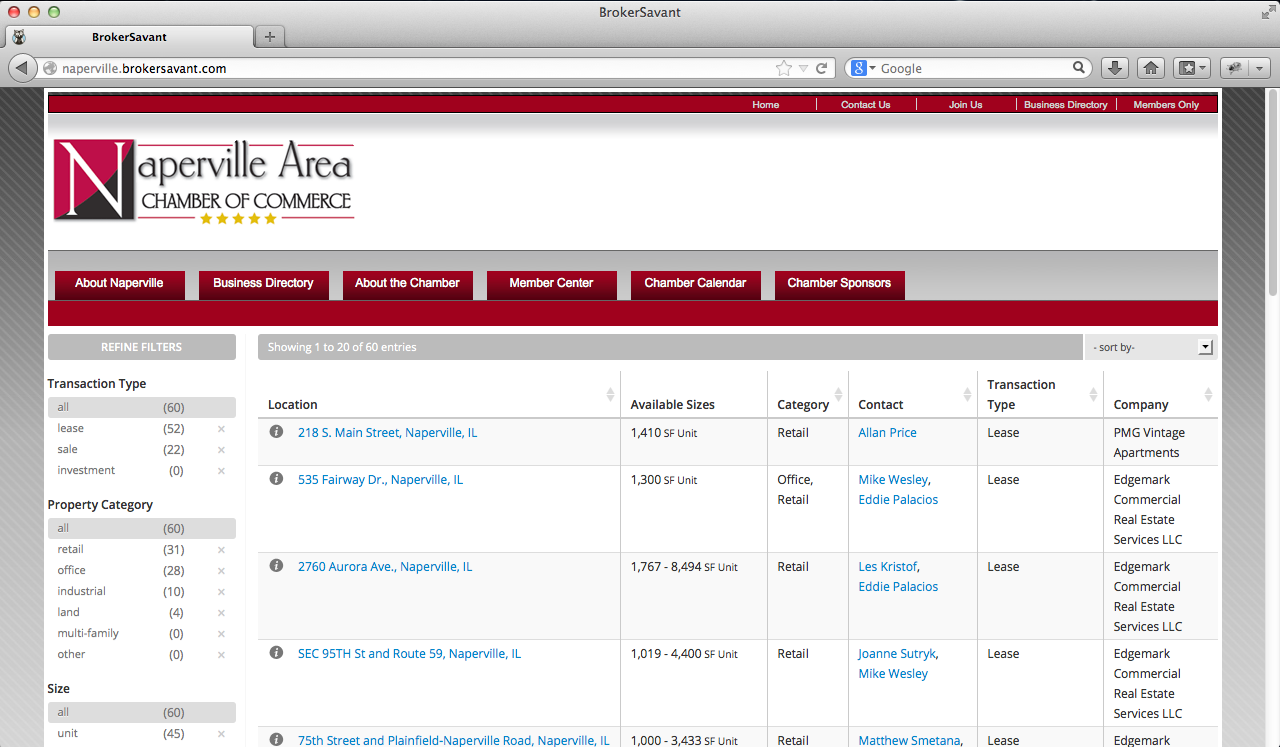This screenshot has width=1280, height=747.
Task: View contact Les Kristof
Action: (887, 567)
